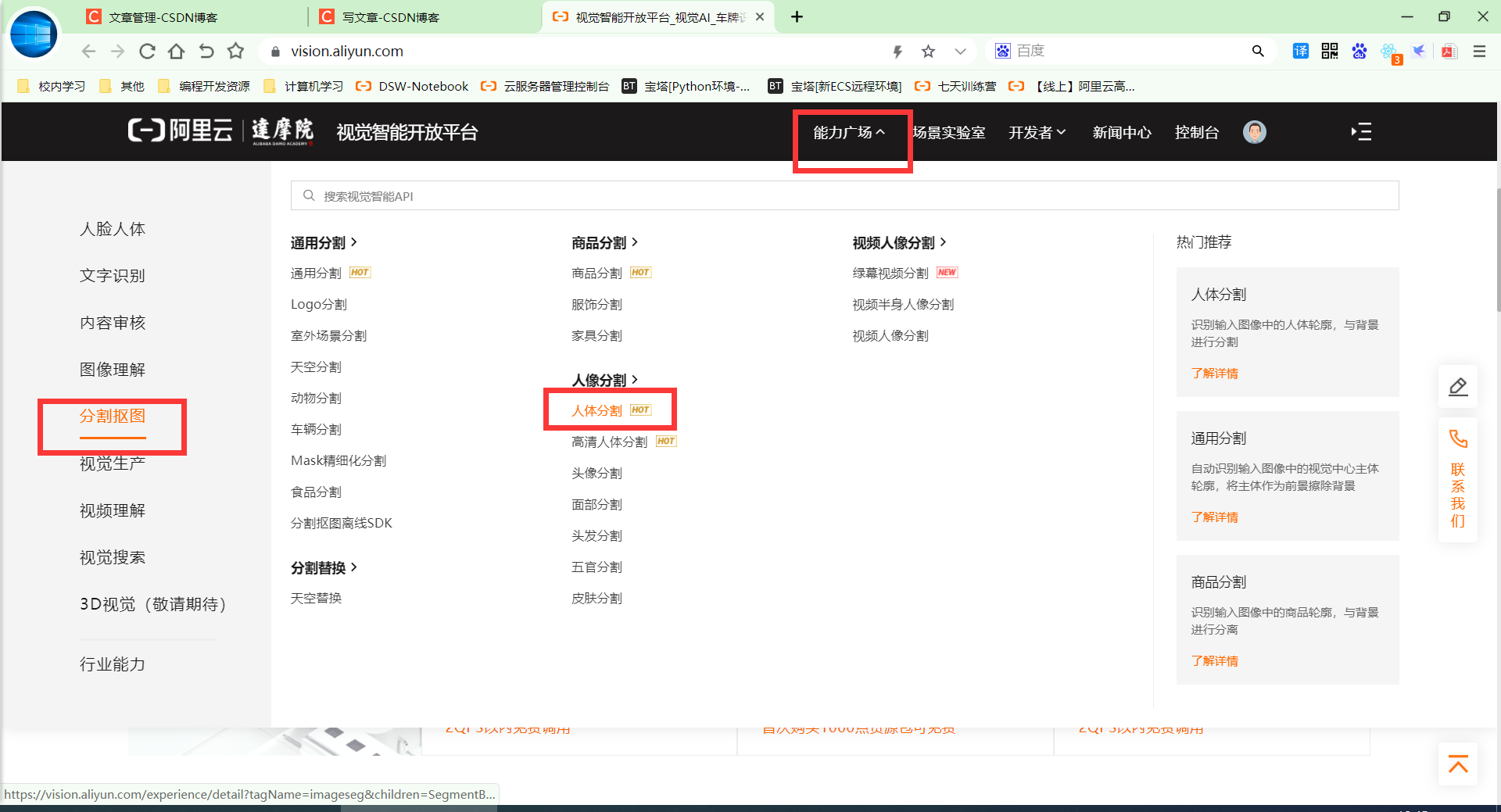The height and width of the screenshot is (812, 1501).
Task: Click the 搜索视觉智能API search field
Action: [x=844, y=195]
